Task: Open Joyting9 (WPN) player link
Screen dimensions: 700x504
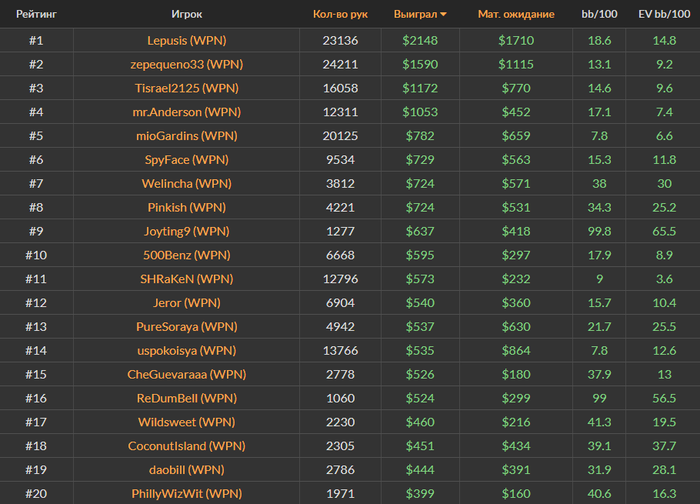Action: (x=186, y=231)
